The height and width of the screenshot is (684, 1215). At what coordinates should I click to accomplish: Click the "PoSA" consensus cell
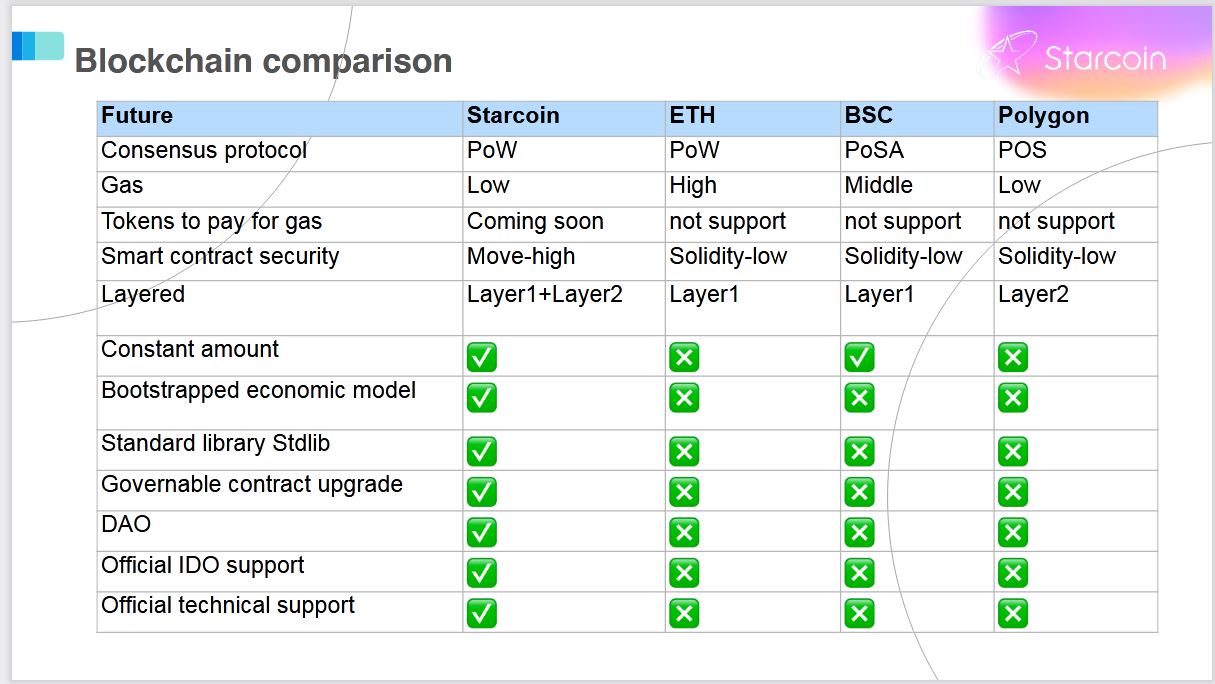pyautogui.click(x=873, y=151)
